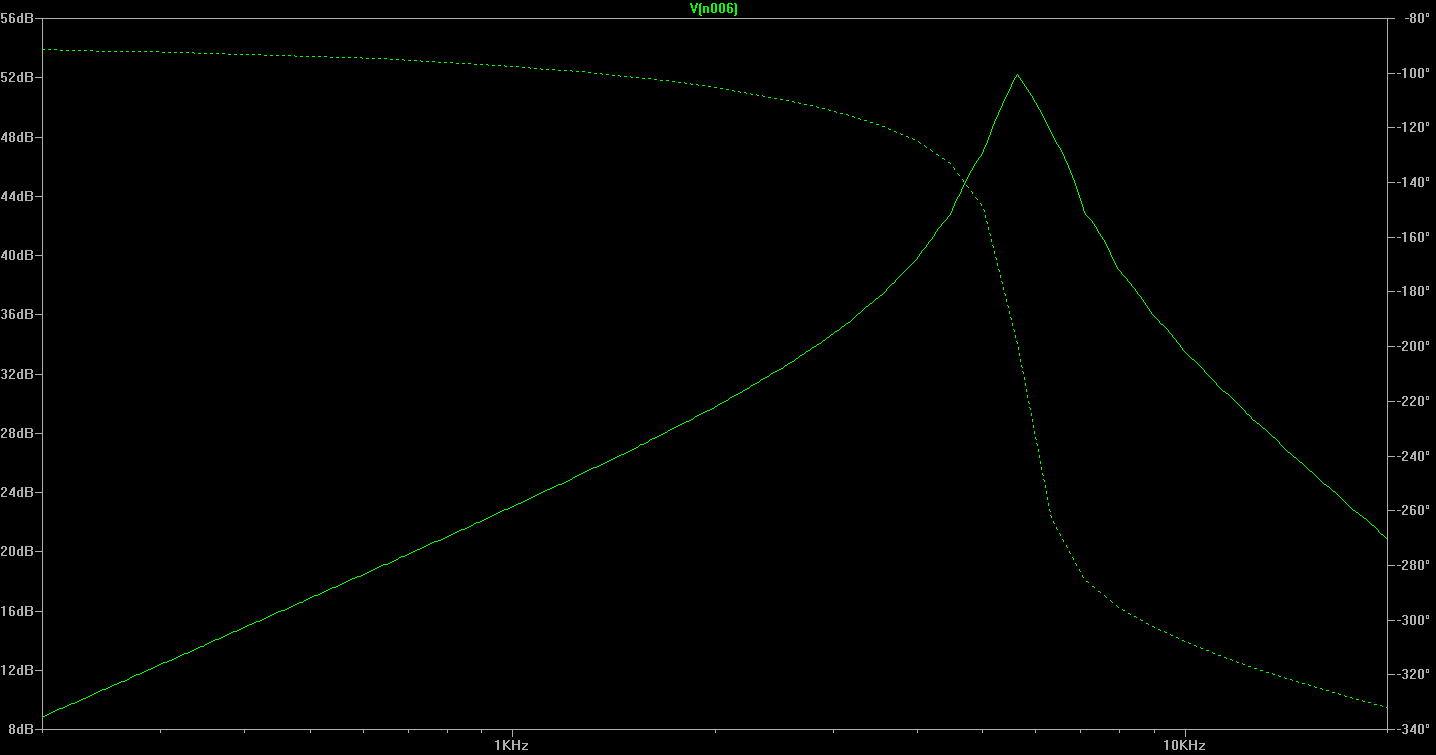The image size is (1436, 755).
Task: Click the 44dB left axis label
Action: point(17,196)
